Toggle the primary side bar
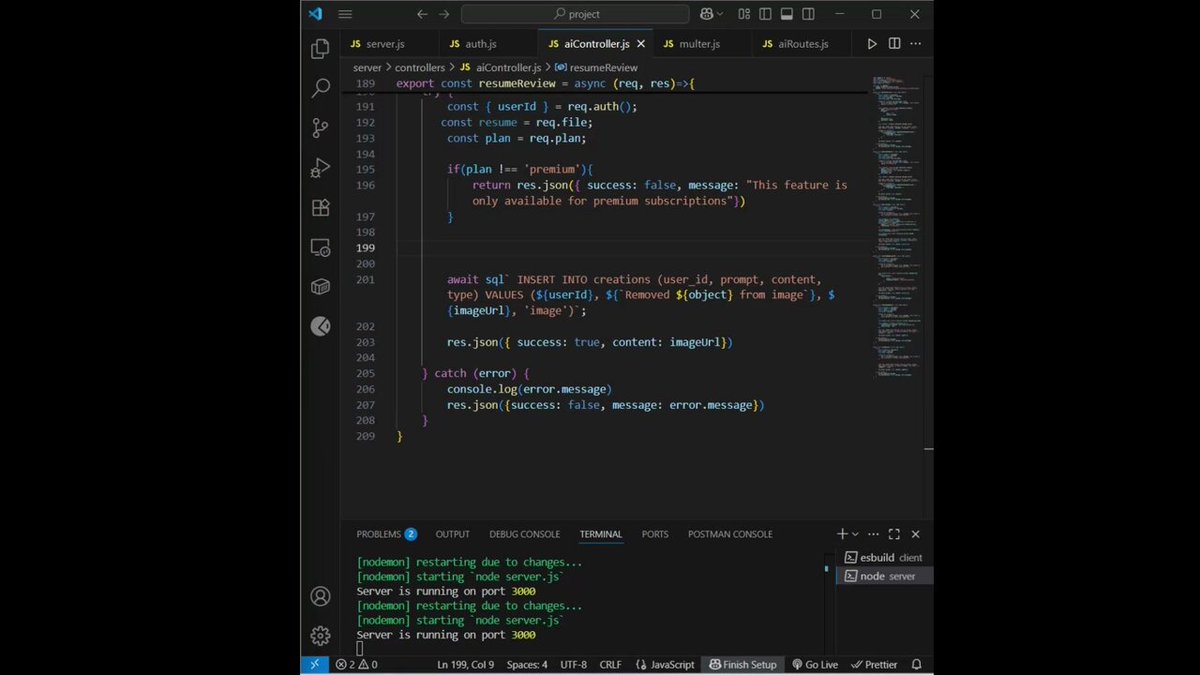Screen dimensions: 1200x675 click(765, 14)
